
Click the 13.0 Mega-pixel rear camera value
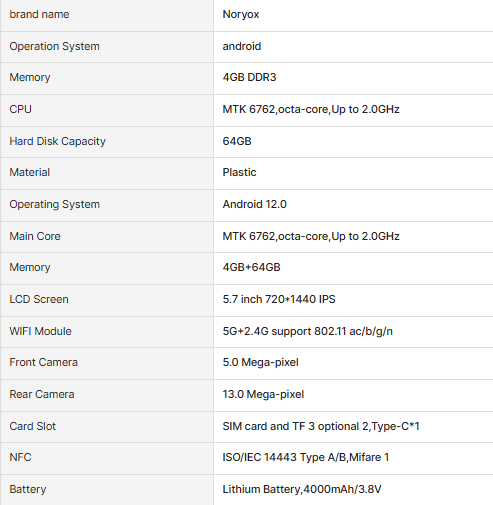(263, 394)
